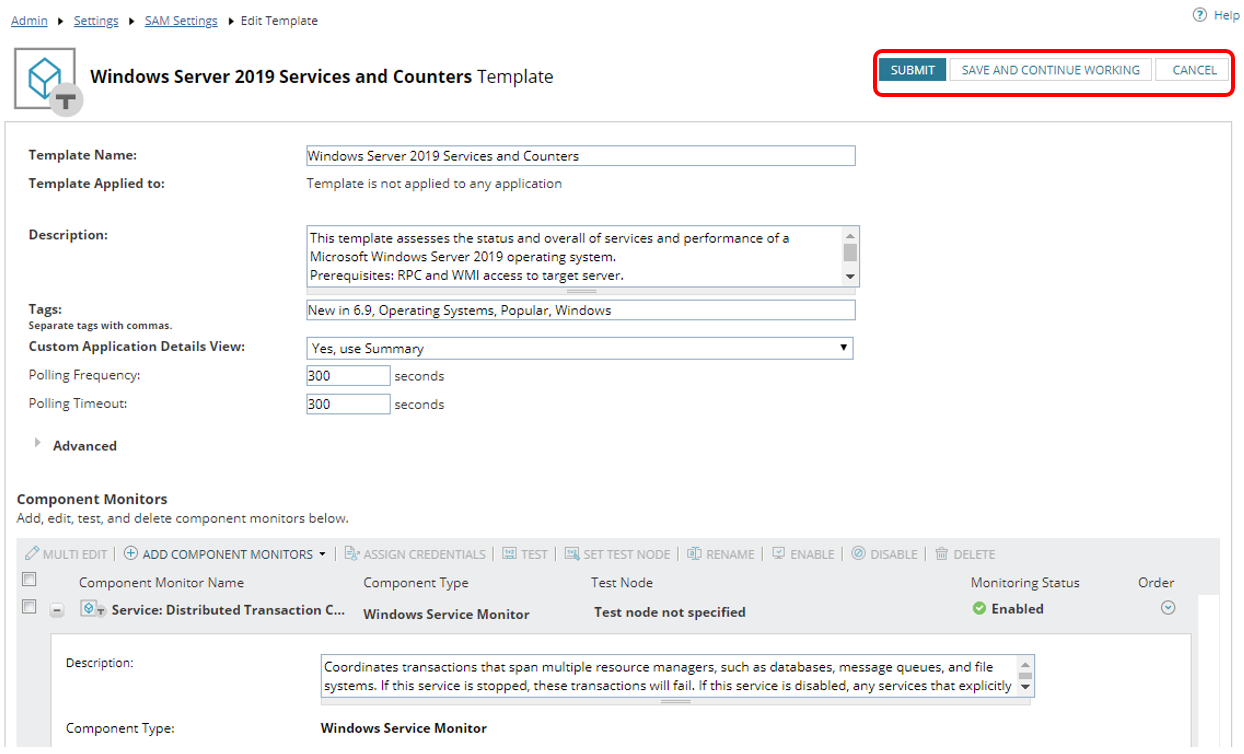Viewport: 1244px width, 754px height.
Task: Tick the Distributed Transaction service row checkbox
Action: tap(30, 607)
